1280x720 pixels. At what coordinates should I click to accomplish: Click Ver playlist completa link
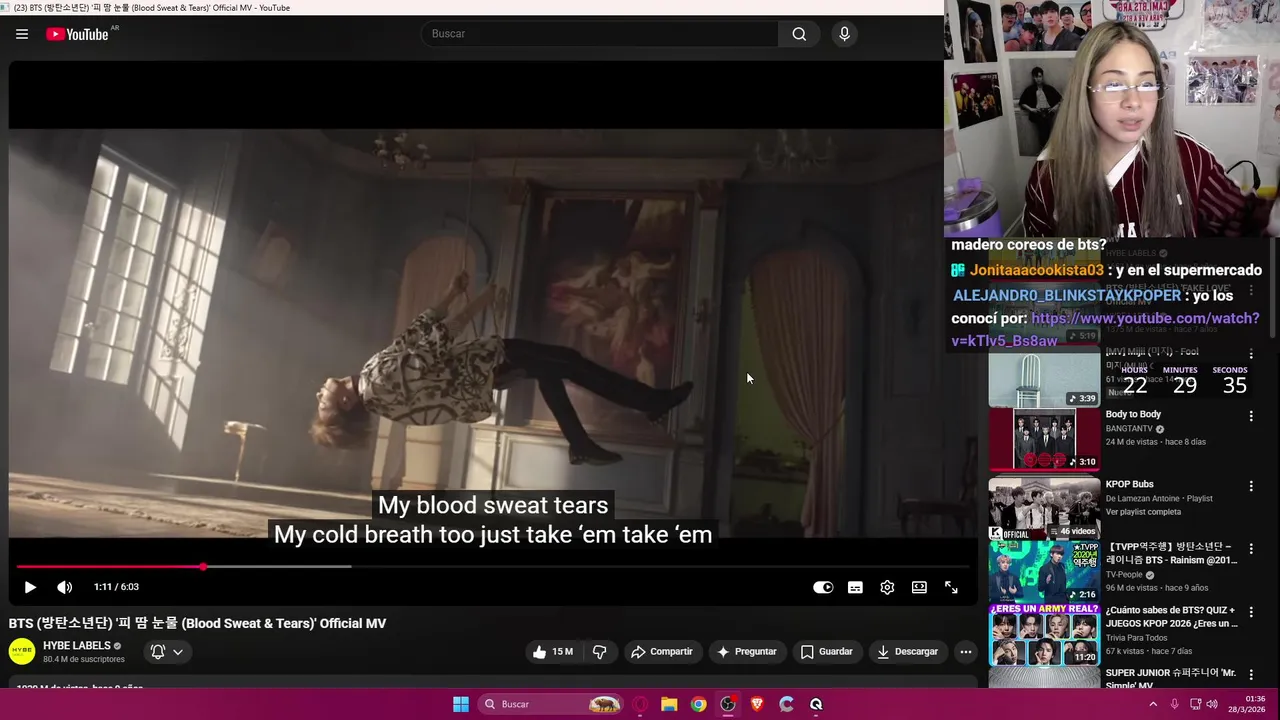[x=1143, y=512]
